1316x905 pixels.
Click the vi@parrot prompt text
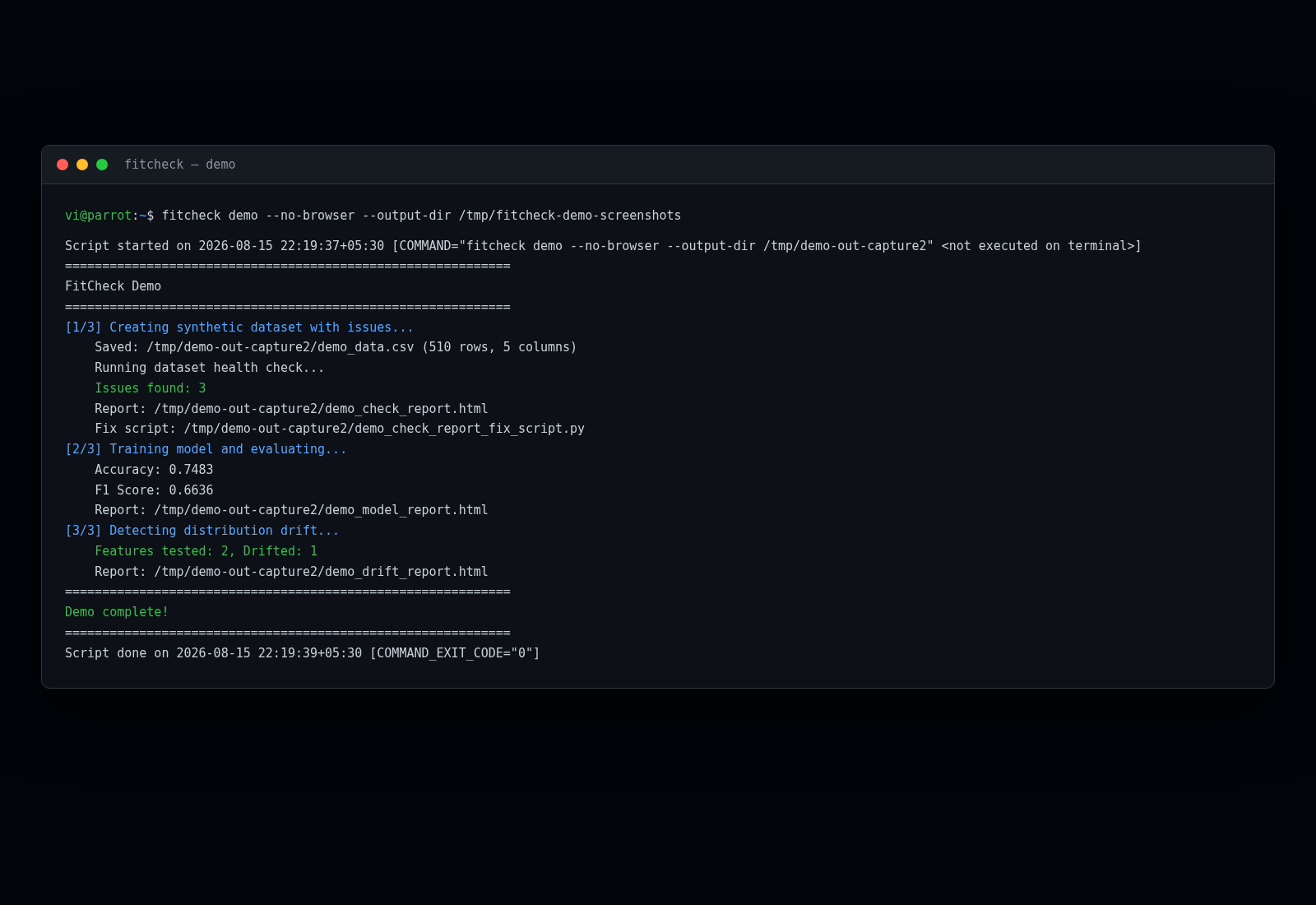tap(99, 216)
